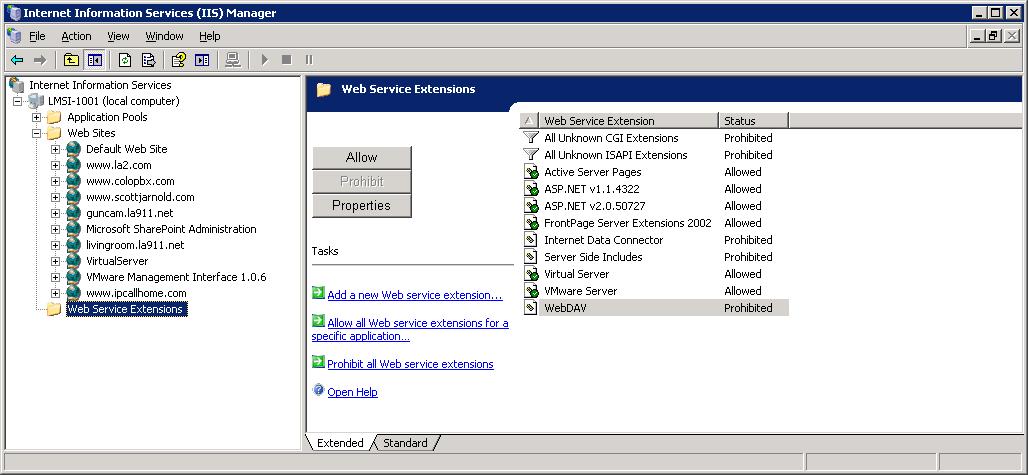Click the Help question-mark toolbar icon

(178, 60)
